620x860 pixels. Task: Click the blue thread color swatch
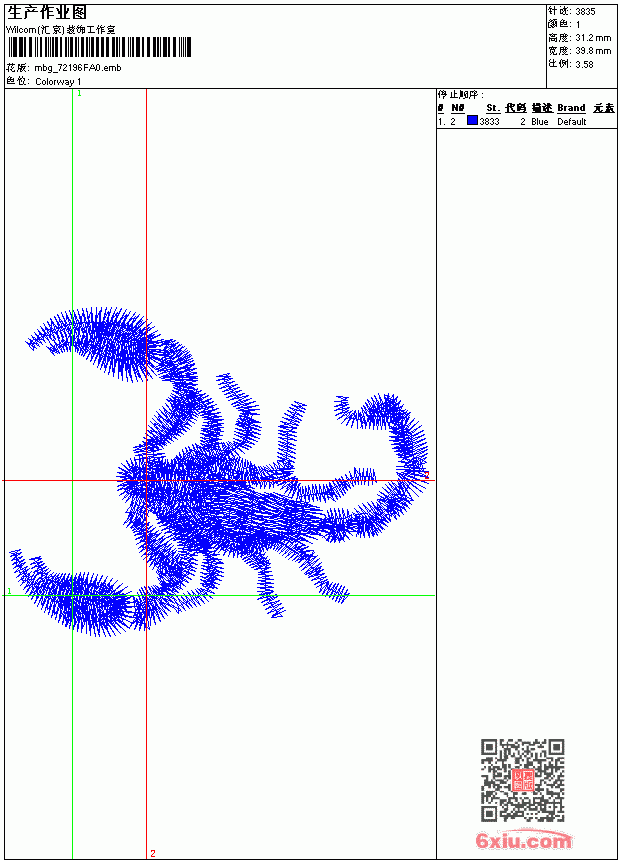click(x=472, y=121)
